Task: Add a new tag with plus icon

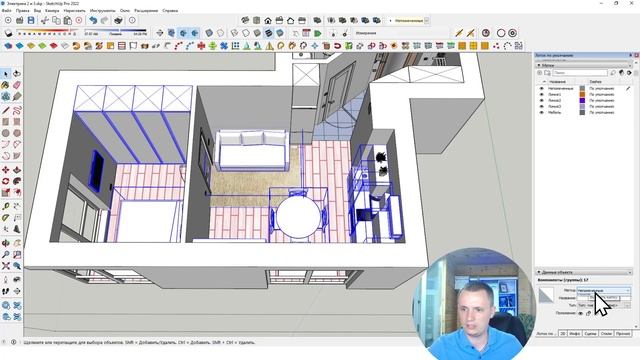Action: pyautogui.click(x=540, y=73)
